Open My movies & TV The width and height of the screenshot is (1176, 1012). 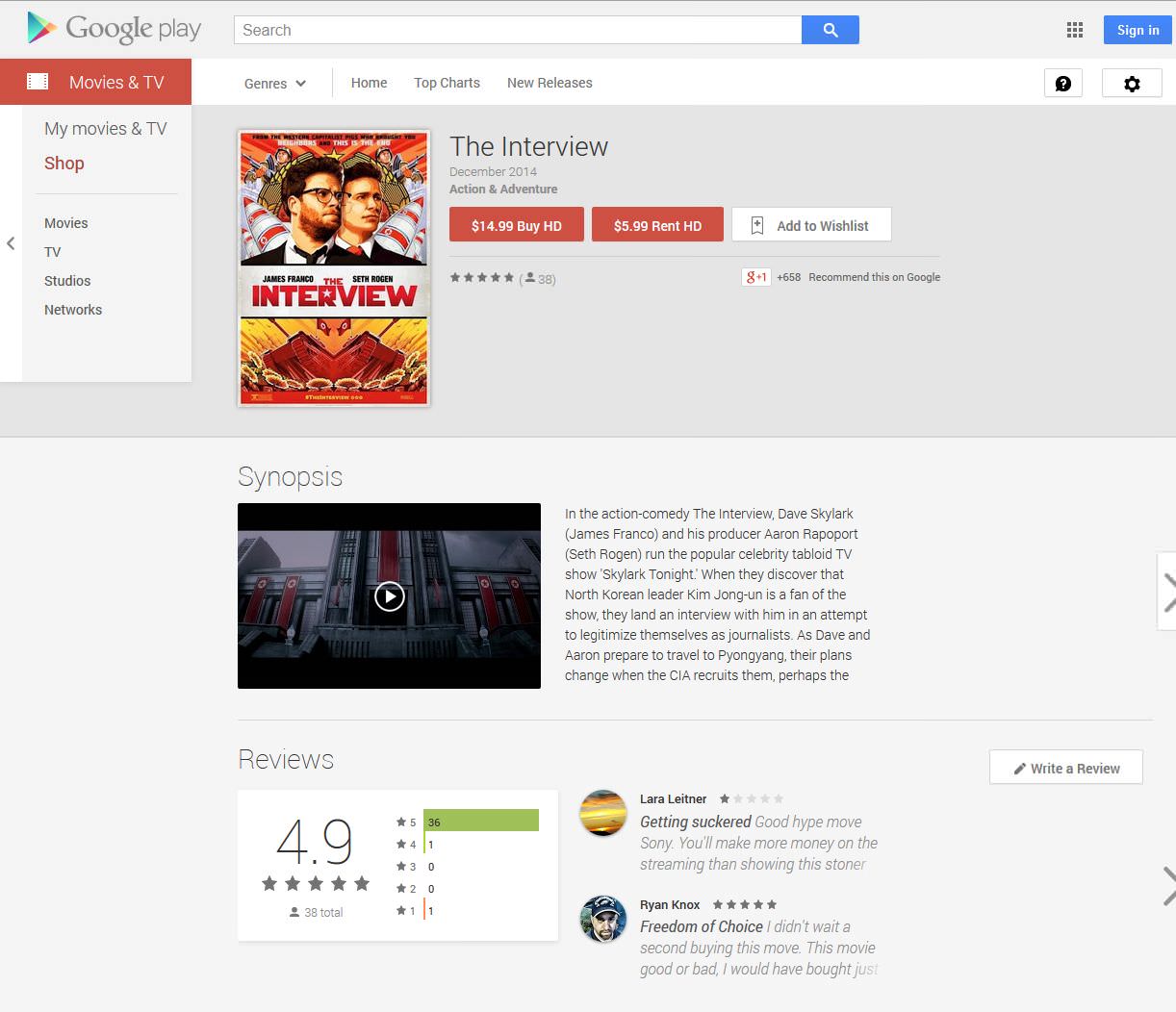click(x=106, y=129)
